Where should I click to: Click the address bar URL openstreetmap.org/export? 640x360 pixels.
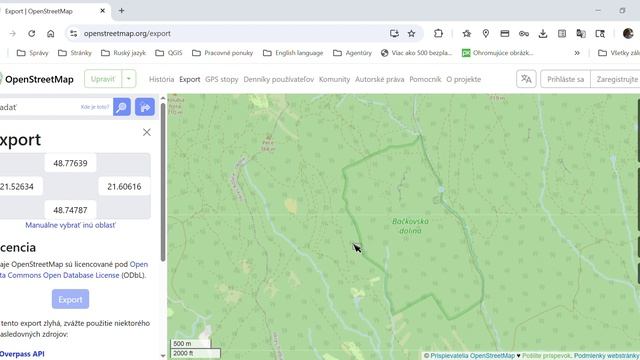[x=127, y=33]
